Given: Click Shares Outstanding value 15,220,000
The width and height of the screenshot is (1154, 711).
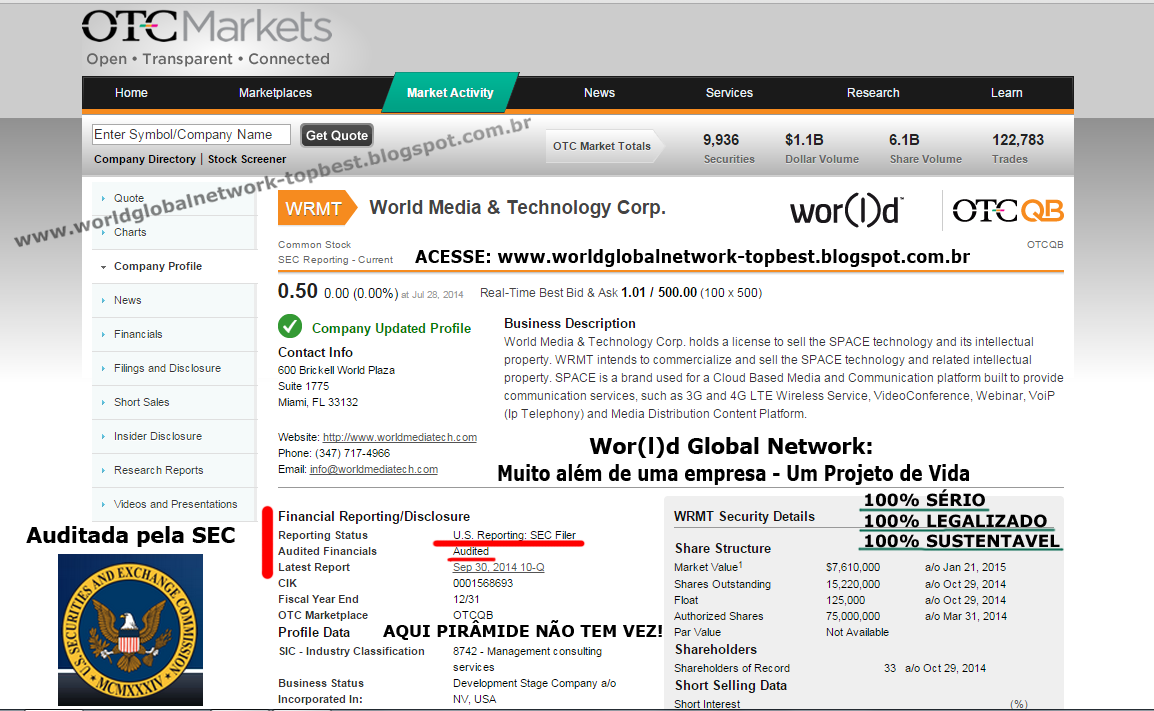Looking at the screenshot, I should point(852,584).
